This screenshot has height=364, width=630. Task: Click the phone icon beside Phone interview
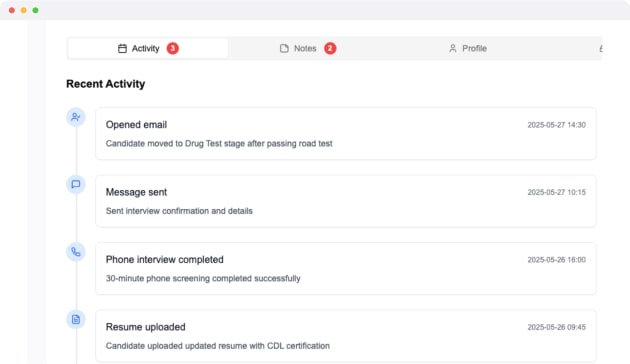pos(76,252)
